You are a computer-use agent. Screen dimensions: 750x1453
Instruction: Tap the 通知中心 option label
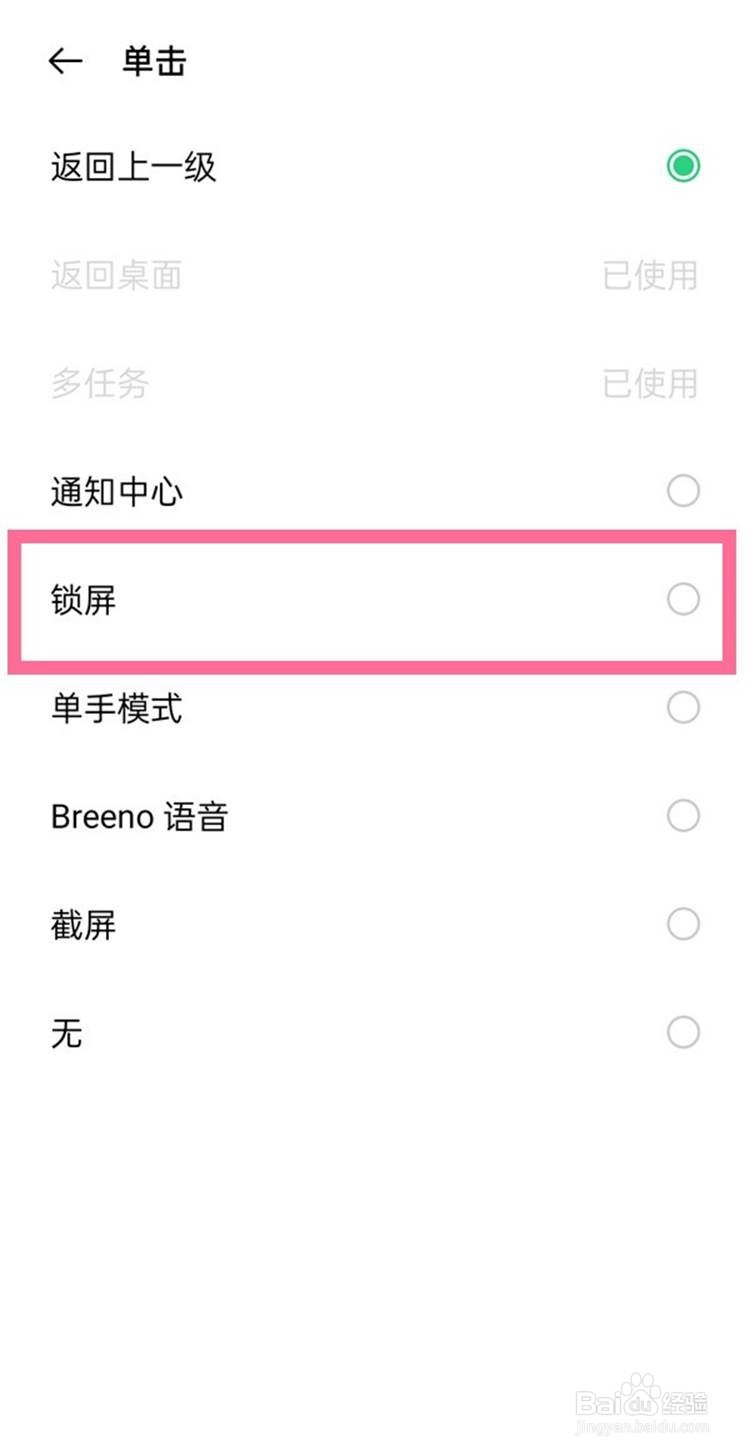pos(117,491)
